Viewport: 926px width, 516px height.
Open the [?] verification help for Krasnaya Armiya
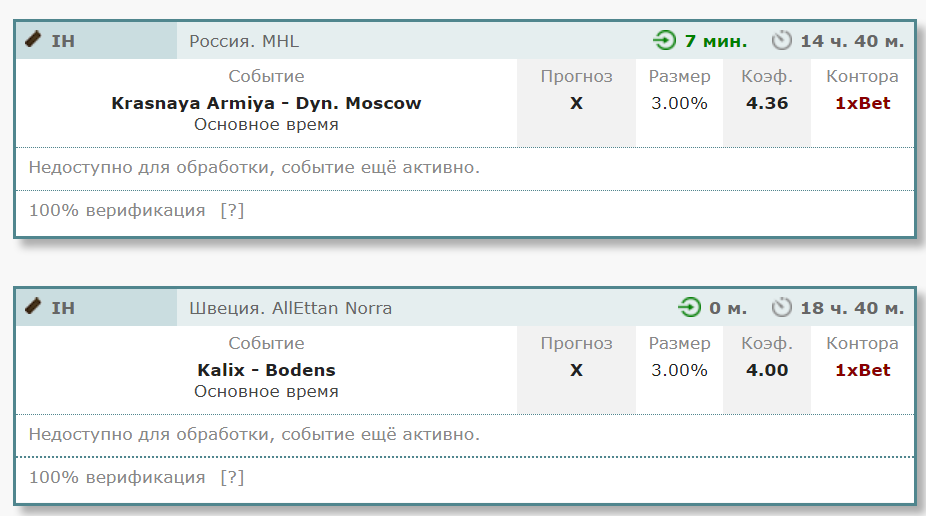pyautogui.click(x=232, y=210)
